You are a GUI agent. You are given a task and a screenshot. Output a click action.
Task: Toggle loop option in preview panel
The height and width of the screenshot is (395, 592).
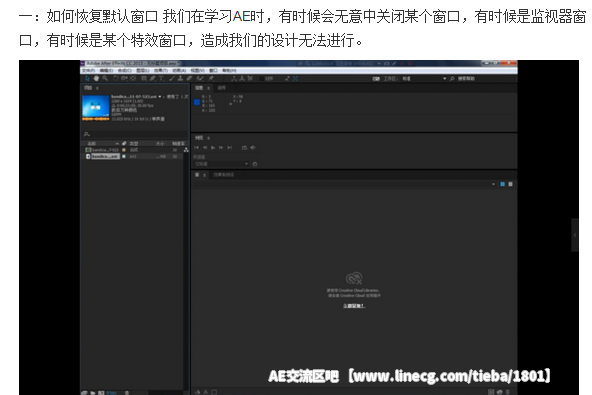point(244,148)
